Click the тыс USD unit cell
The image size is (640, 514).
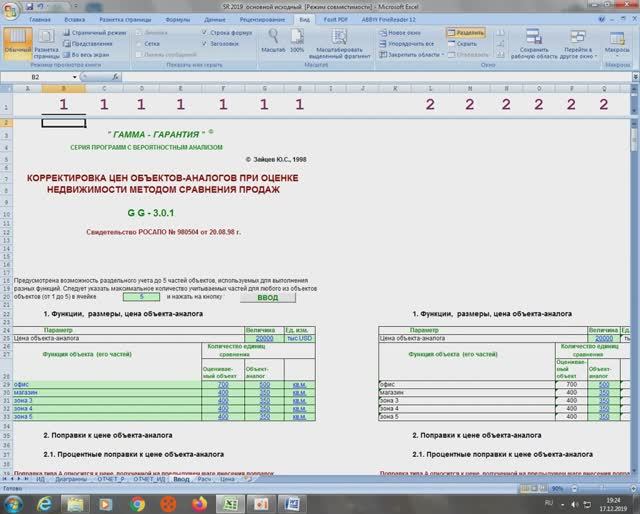tap(300, 338)
